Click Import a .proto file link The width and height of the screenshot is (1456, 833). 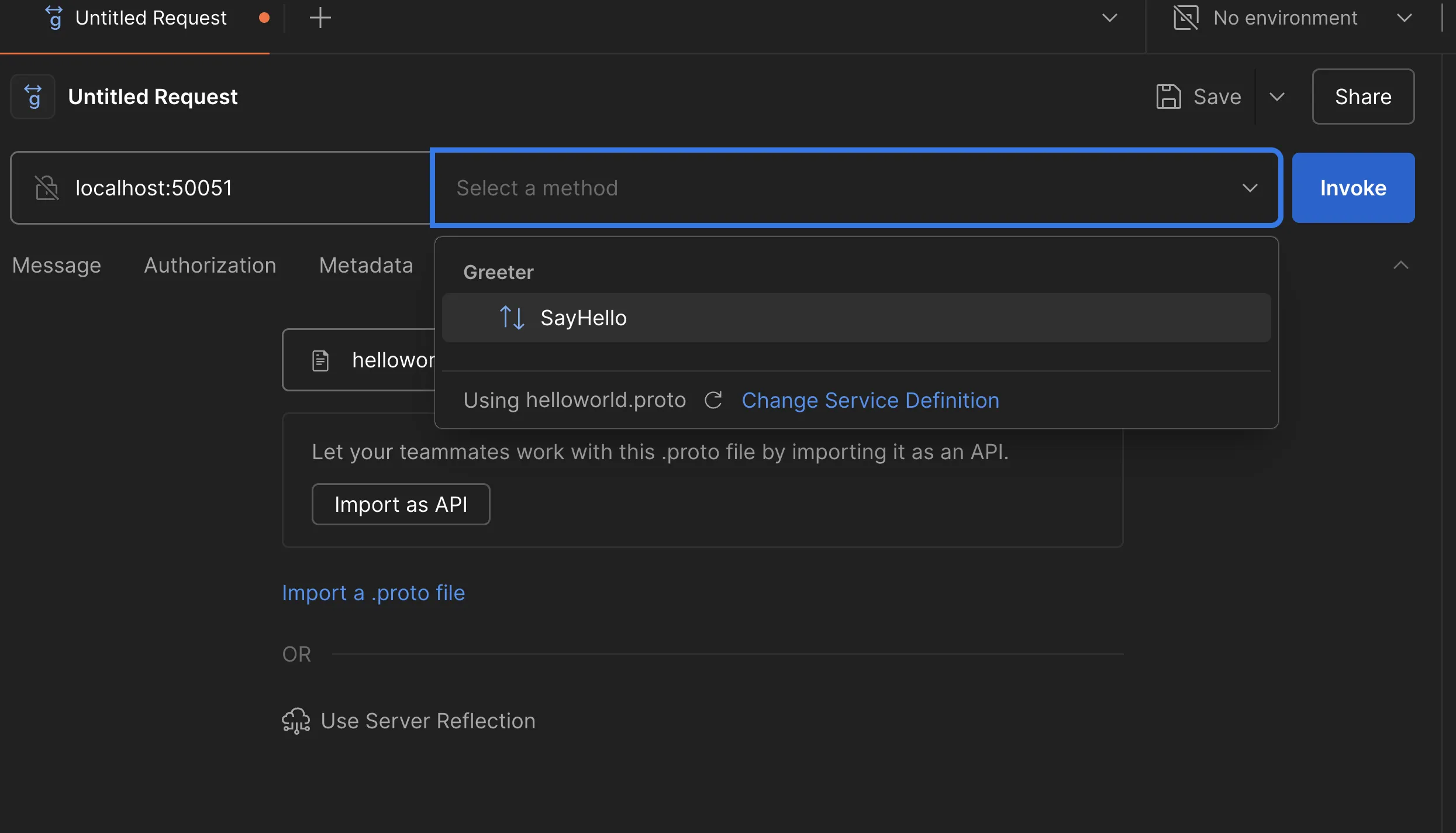tap(374, 592)
